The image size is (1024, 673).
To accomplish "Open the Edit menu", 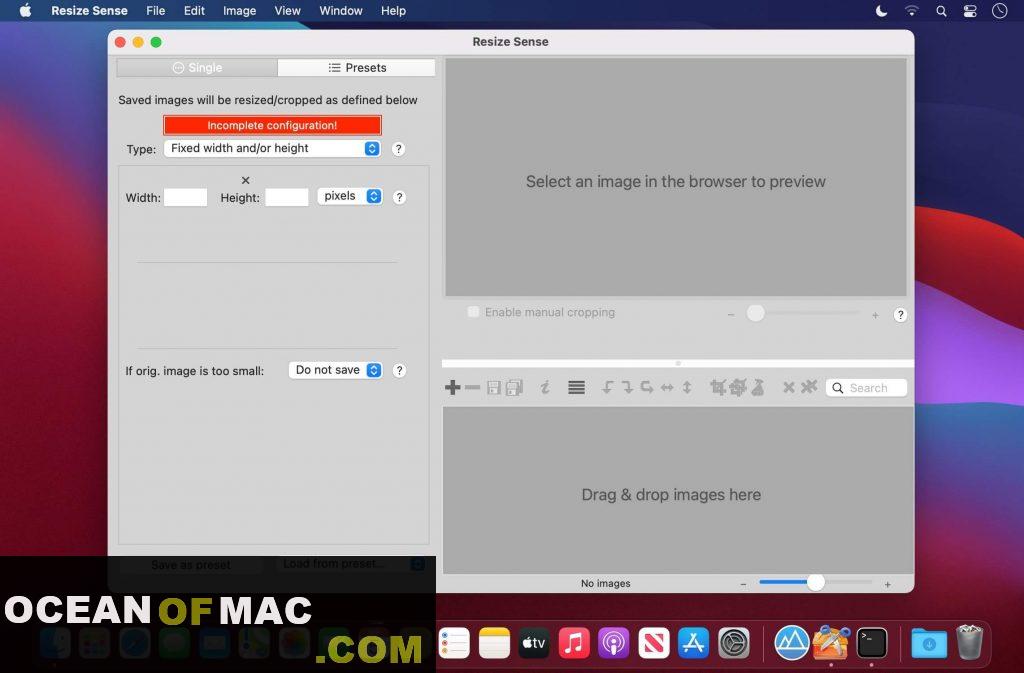I will pos(194,11).
